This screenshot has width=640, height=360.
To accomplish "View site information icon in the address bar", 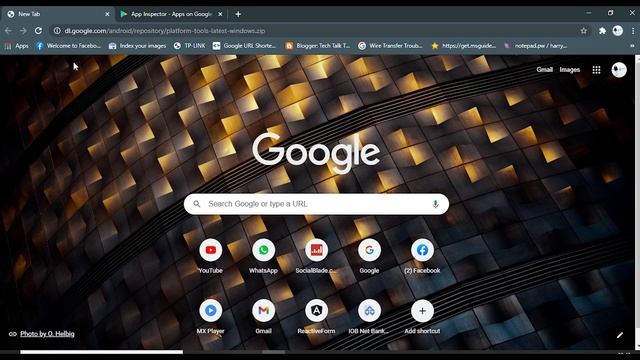I will coord(57,31).
